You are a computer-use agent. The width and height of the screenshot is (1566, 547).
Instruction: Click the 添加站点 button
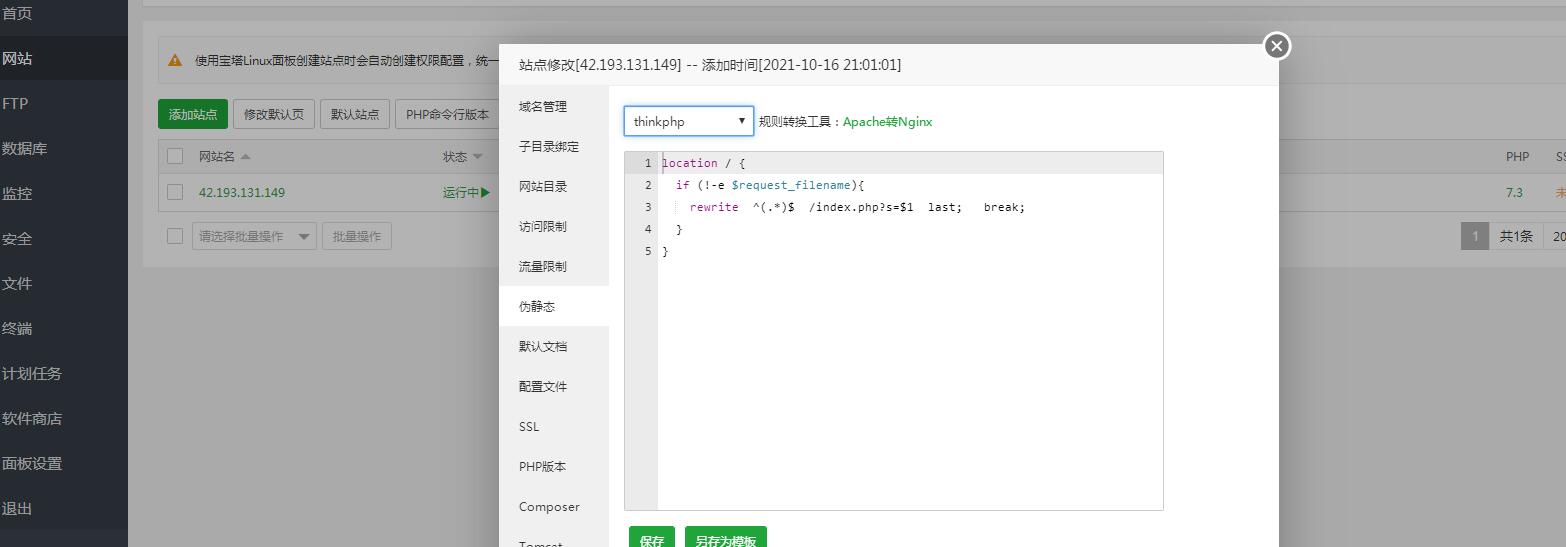point(193,114)
